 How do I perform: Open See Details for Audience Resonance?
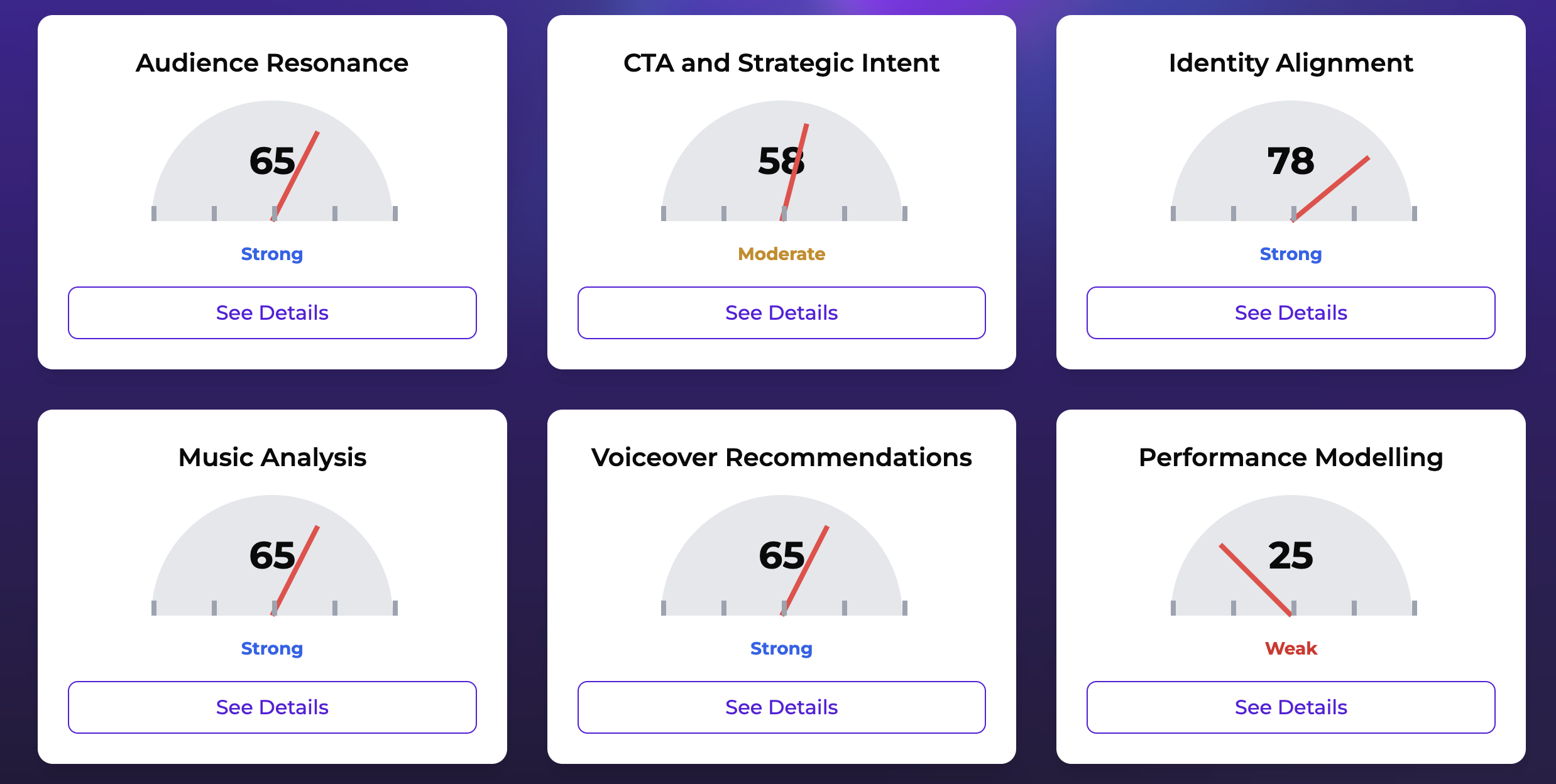point(272,313)
